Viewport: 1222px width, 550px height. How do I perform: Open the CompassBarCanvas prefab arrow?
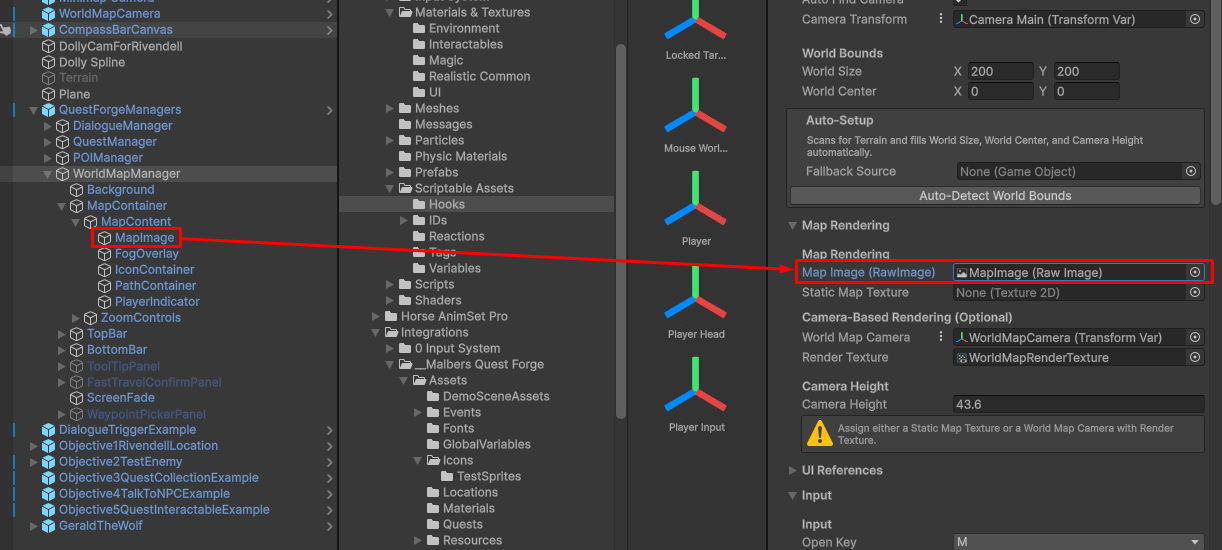[330, 31]
